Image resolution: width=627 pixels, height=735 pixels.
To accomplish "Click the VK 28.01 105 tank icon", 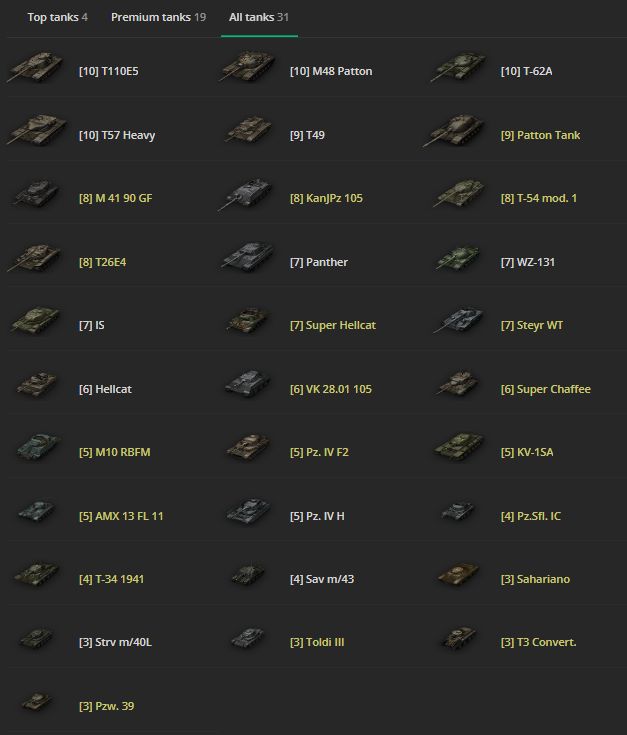I will coord(247,384).
